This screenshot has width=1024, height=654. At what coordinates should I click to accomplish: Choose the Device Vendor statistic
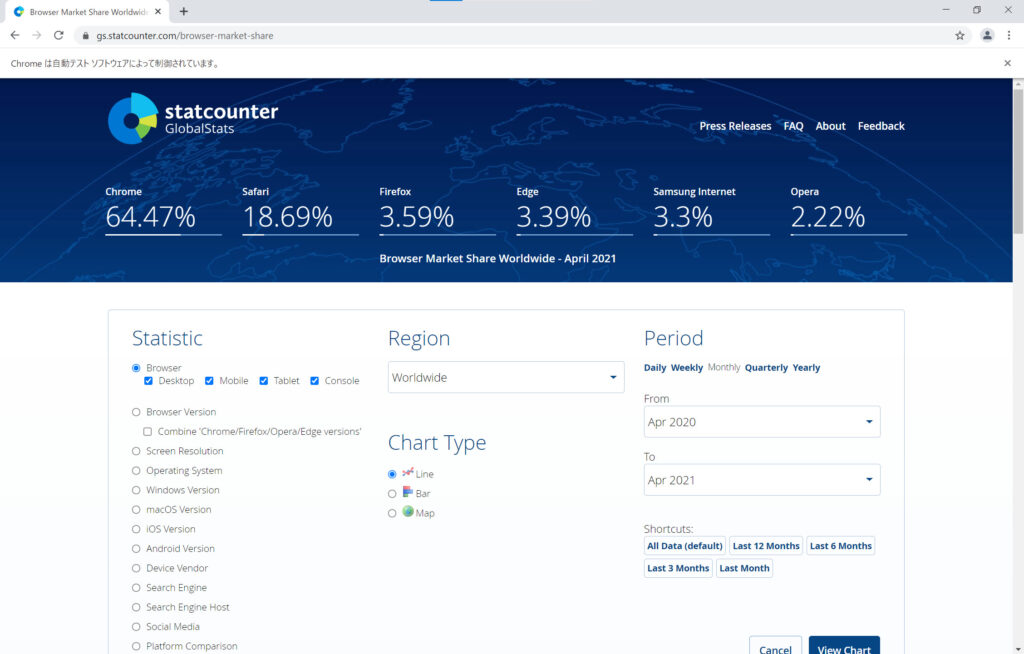(136, 568)
